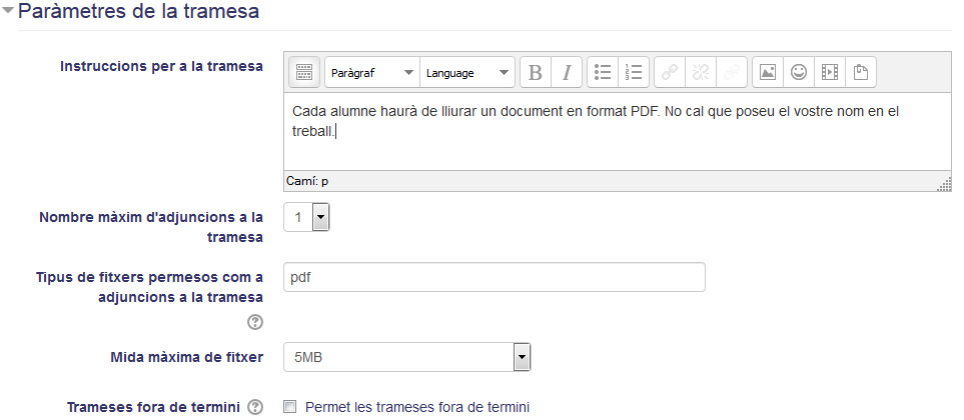Open the Nombre màxim d'adjuncions dropdown
The image size is (964, 420).
coord(306,217)
